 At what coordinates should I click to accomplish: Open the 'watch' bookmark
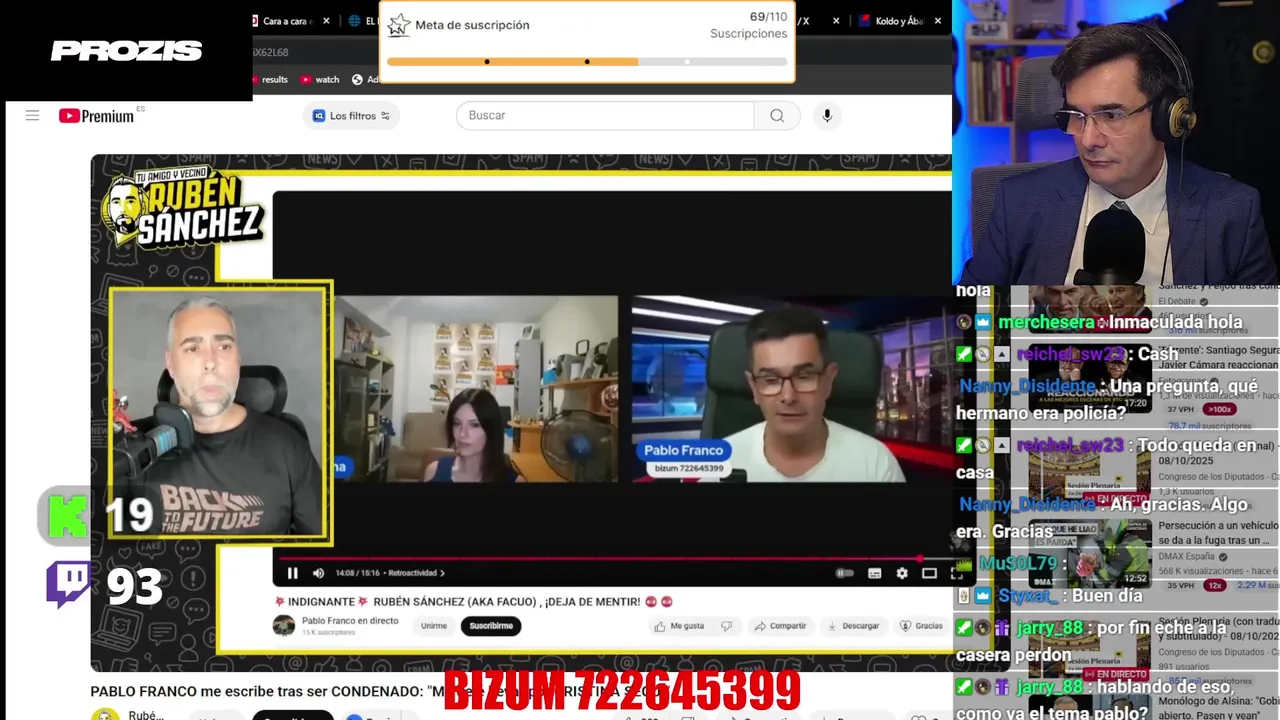pos(321,80)
